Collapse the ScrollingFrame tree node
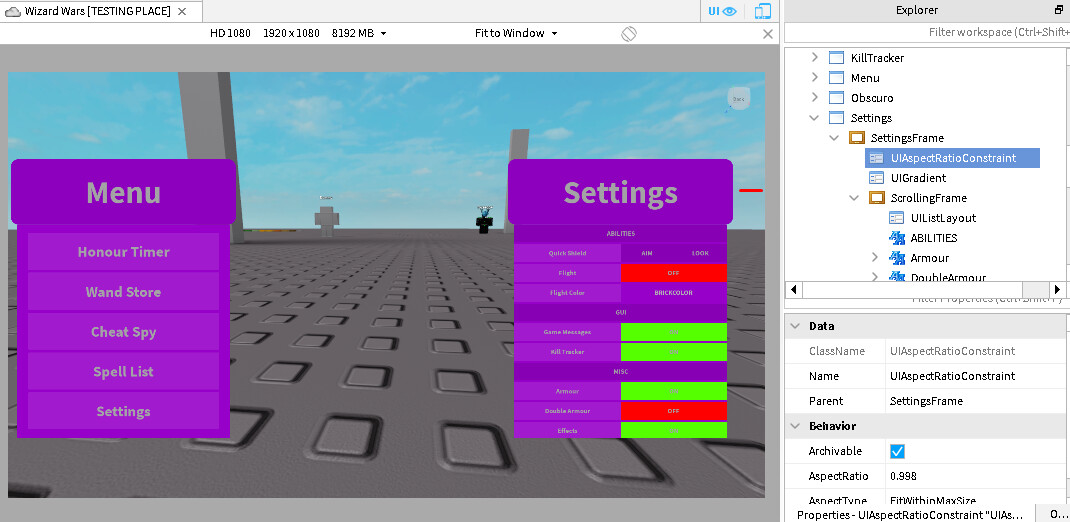The height and width of the screenshot is (522, 1070). pyautogui.click(x=854, y=198)
